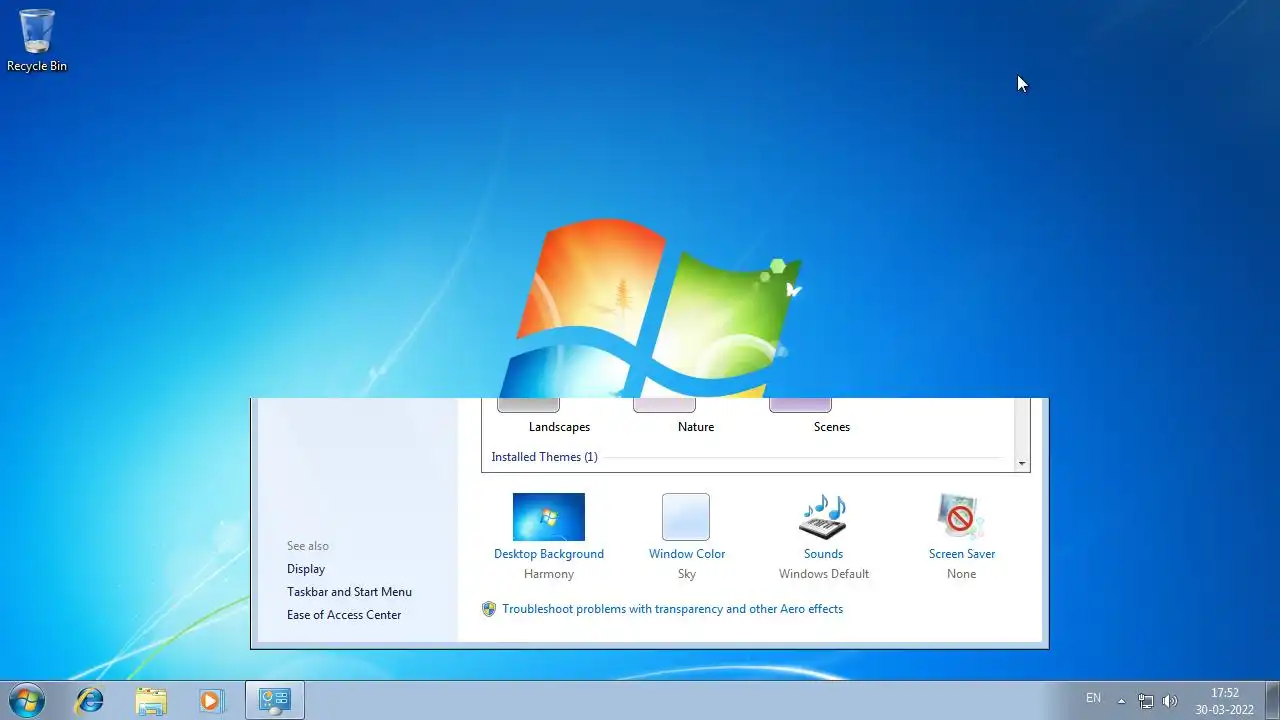The height and width of the screenshot is (720, 1280).
Task: Open the Sounds icon
Action: pos(823,517)
